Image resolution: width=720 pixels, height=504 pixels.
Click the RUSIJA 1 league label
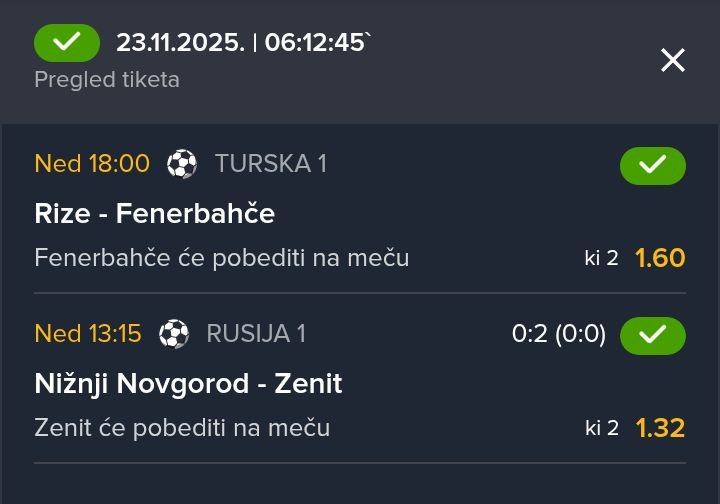(256, 334)
